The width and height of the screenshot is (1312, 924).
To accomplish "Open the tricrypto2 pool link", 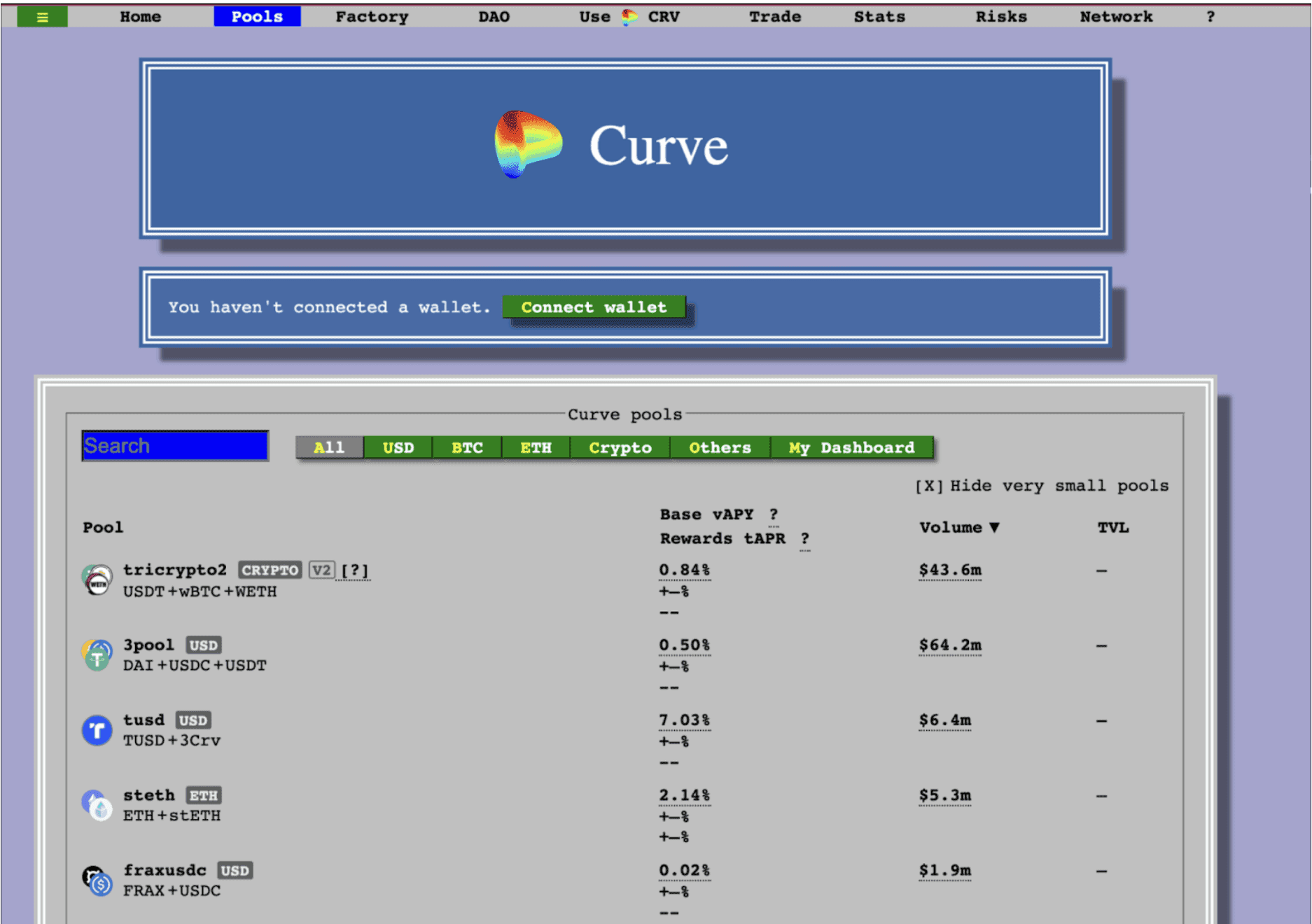I will coord(175,570).
